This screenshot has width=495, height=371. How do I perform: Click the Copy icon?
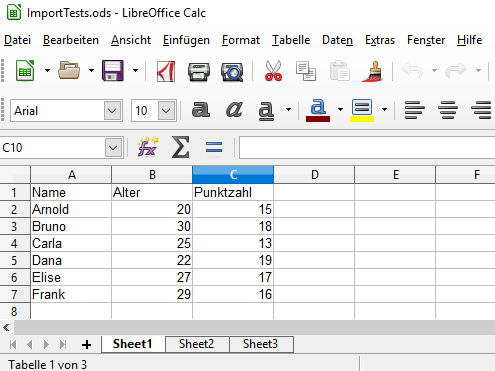306,71
